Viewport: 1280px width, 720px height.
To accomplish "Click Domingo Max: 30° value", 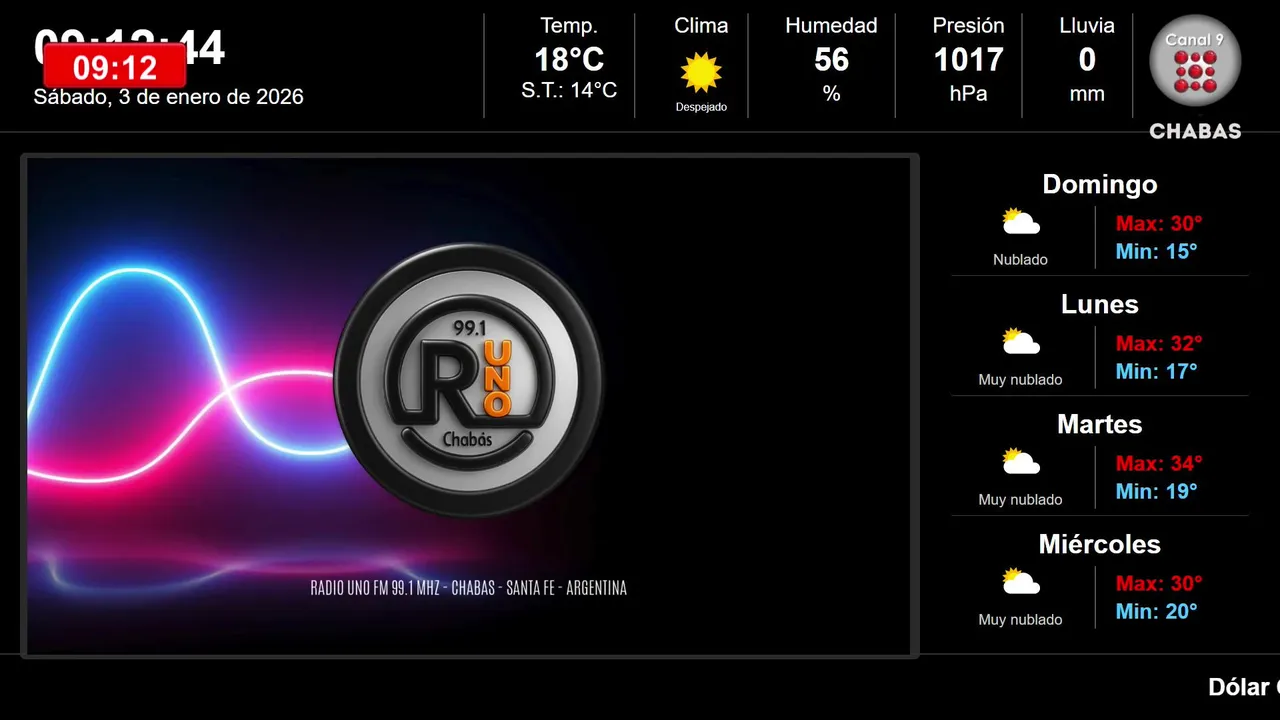I will (x=1159, y=223).
